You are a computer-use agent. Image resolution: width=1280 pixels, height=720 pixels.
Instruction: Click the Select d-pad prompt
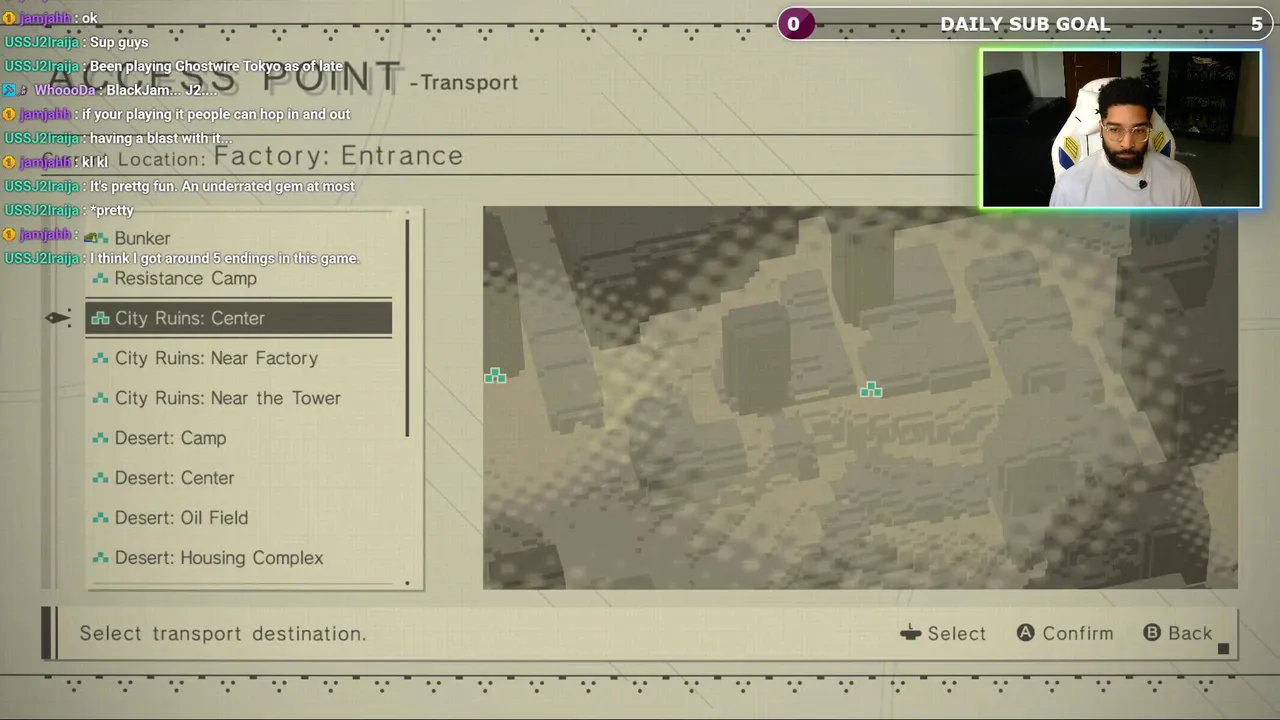pyautogui.click(x=943, y=633)
